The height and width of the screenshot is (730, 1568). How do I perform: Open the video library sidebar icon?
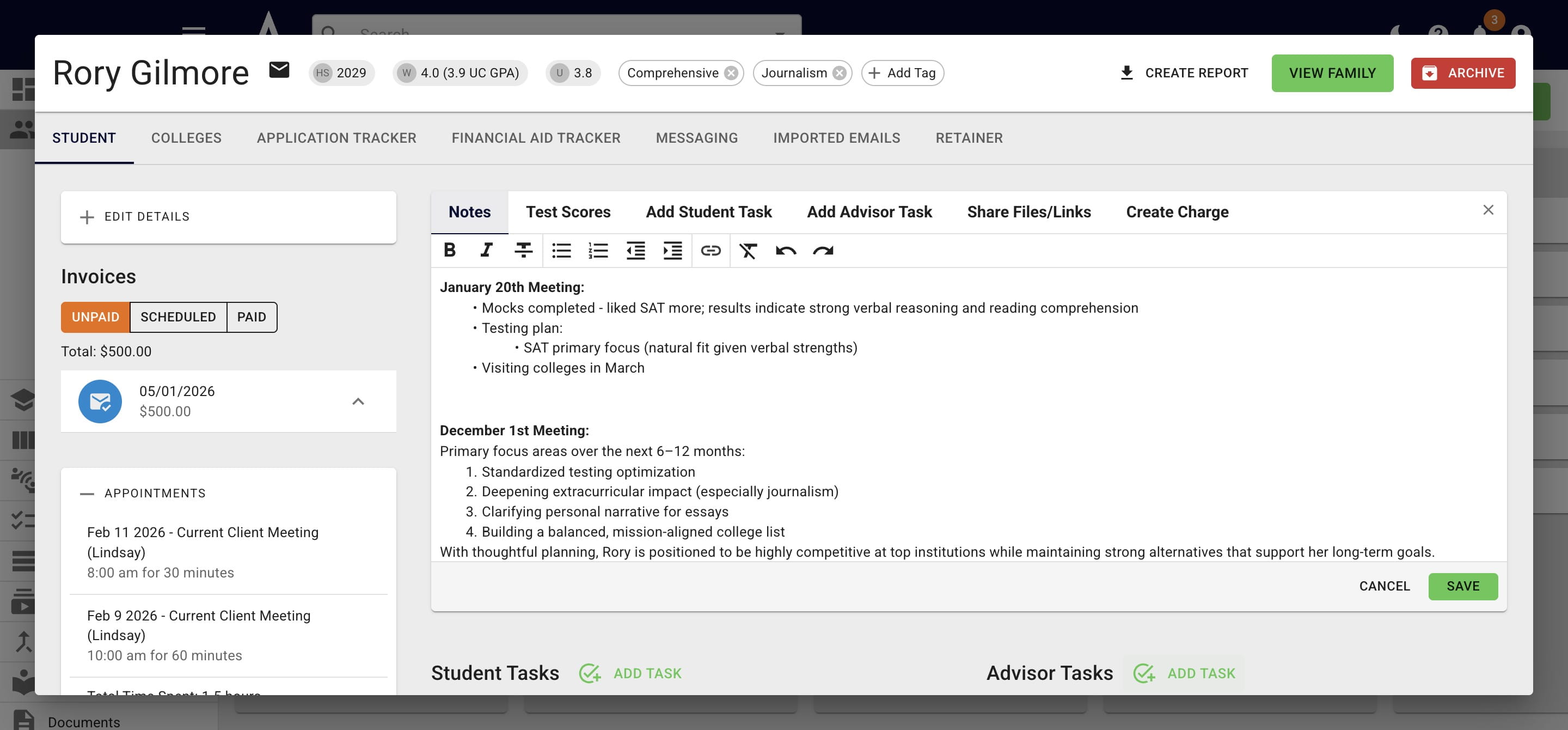22,601
